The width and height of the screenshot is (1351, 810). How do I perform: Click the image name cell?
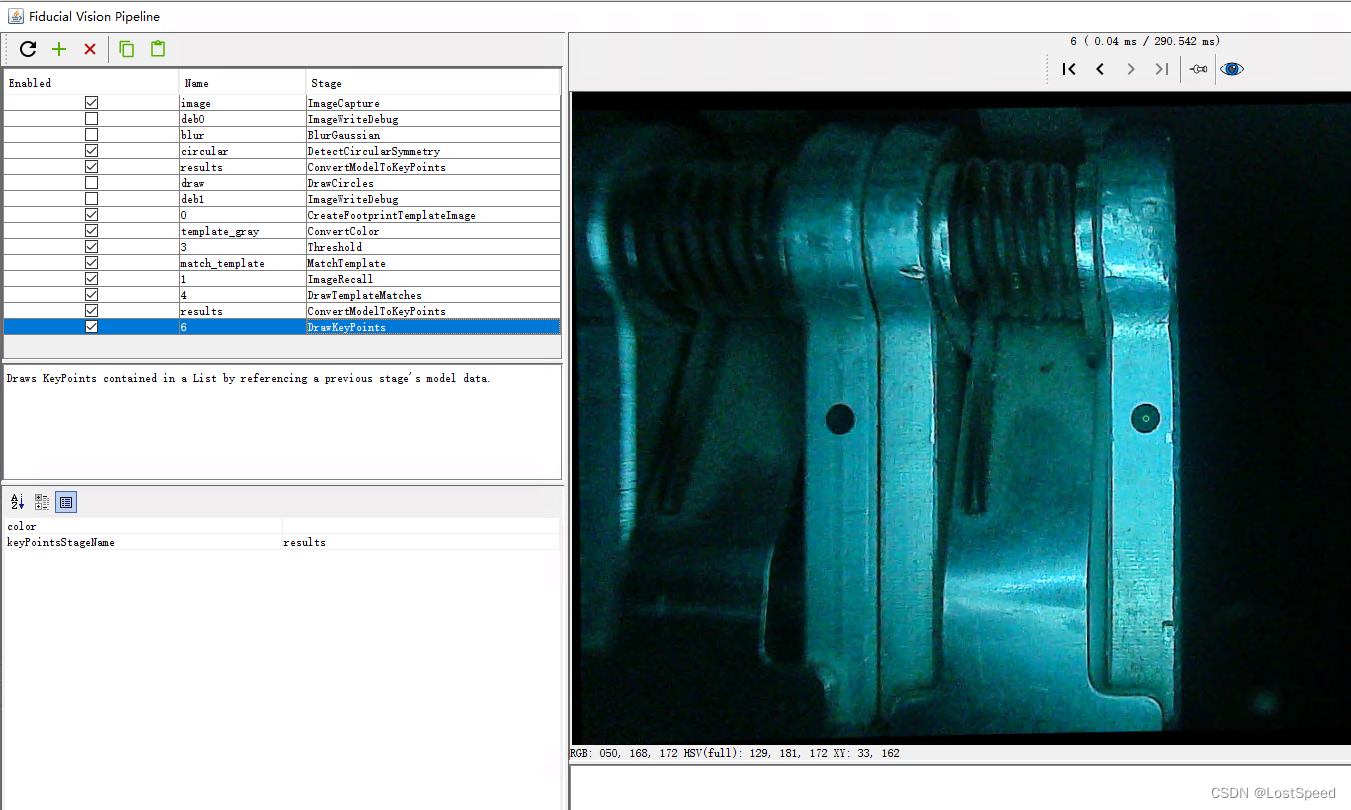point(243,103)
